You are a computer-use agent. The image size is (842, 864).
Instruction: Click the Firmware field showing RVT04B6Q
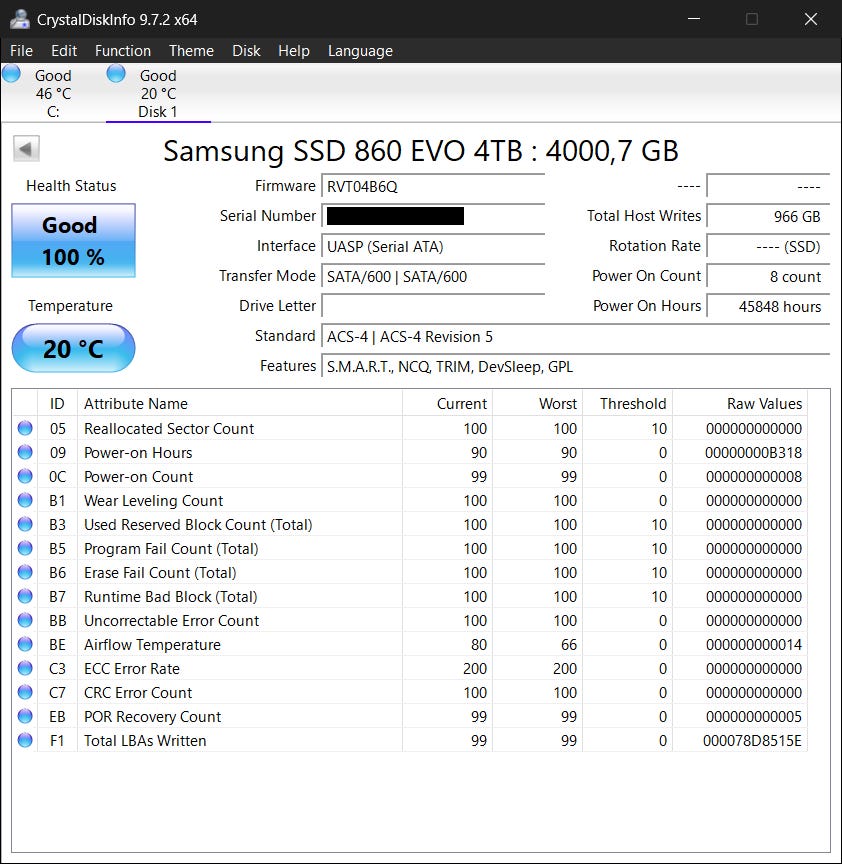click(x=433, y=186)
